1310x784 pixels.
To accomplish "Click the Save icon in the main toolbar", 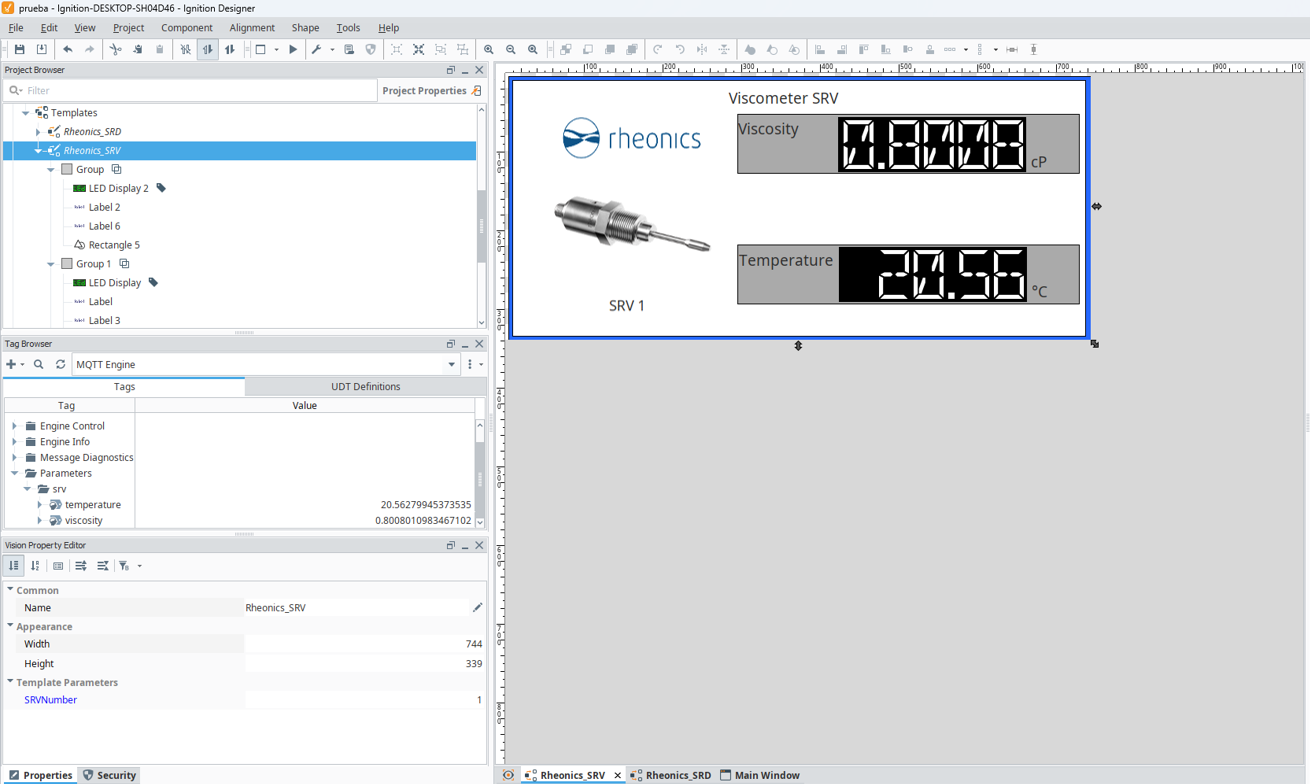I will [19, 49].
